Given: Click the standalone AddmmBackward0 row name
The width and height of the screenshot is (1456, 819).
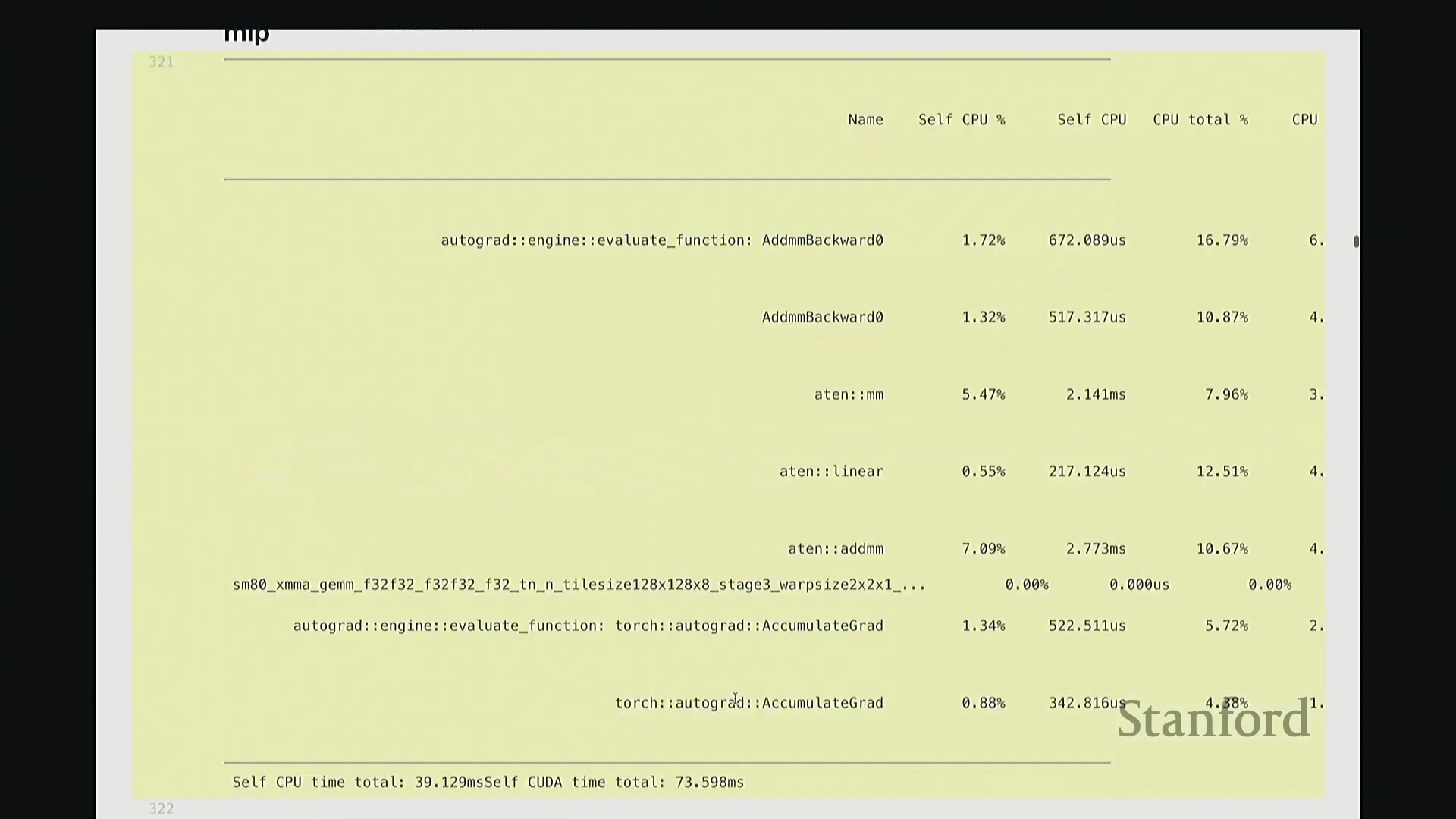Looking at the screenshot, I should point(822,318).
